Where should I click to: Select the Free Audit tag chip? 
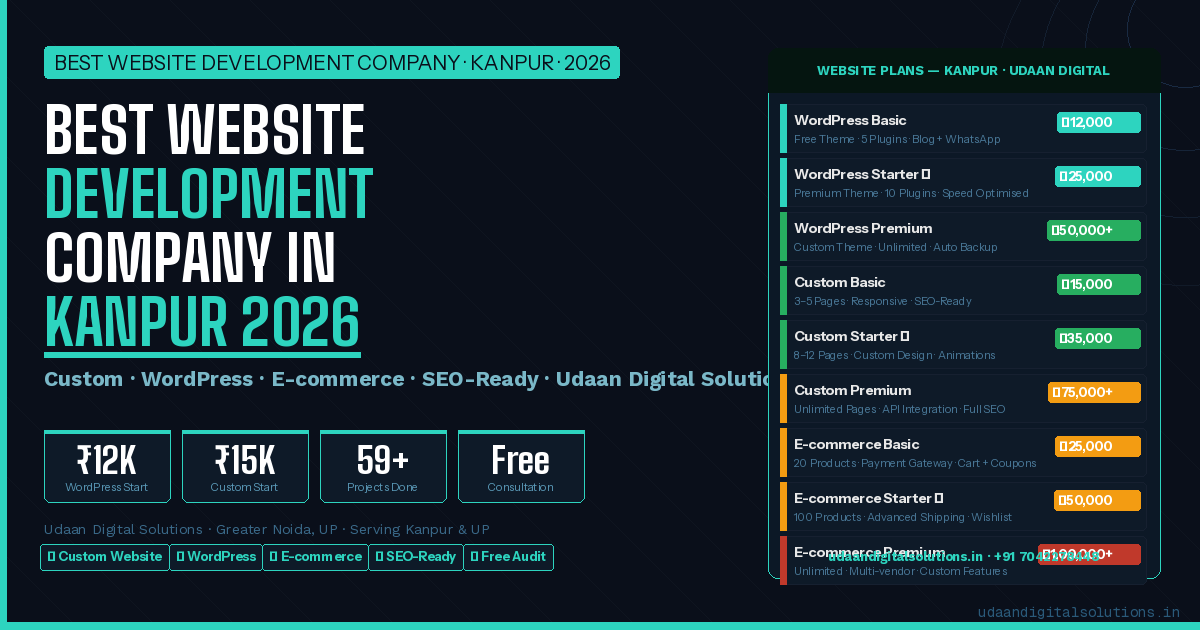click(x=509, y=557)
